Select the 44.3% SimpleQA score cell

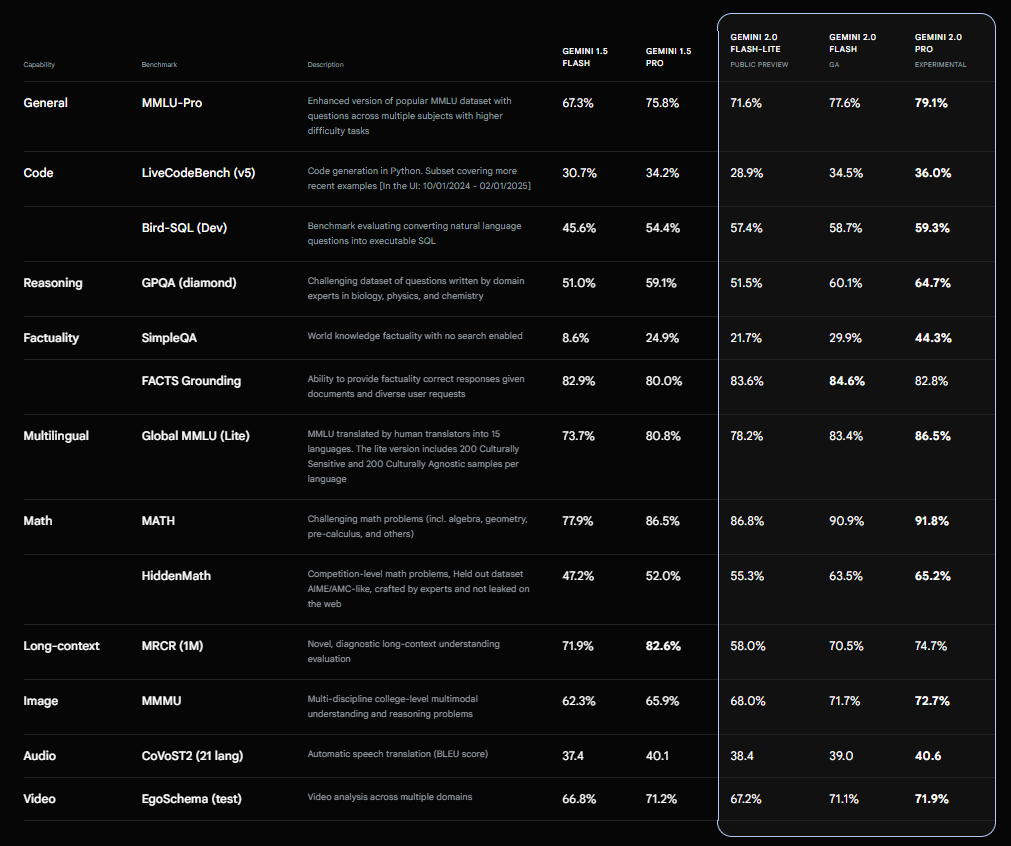[x=931, y=338]
